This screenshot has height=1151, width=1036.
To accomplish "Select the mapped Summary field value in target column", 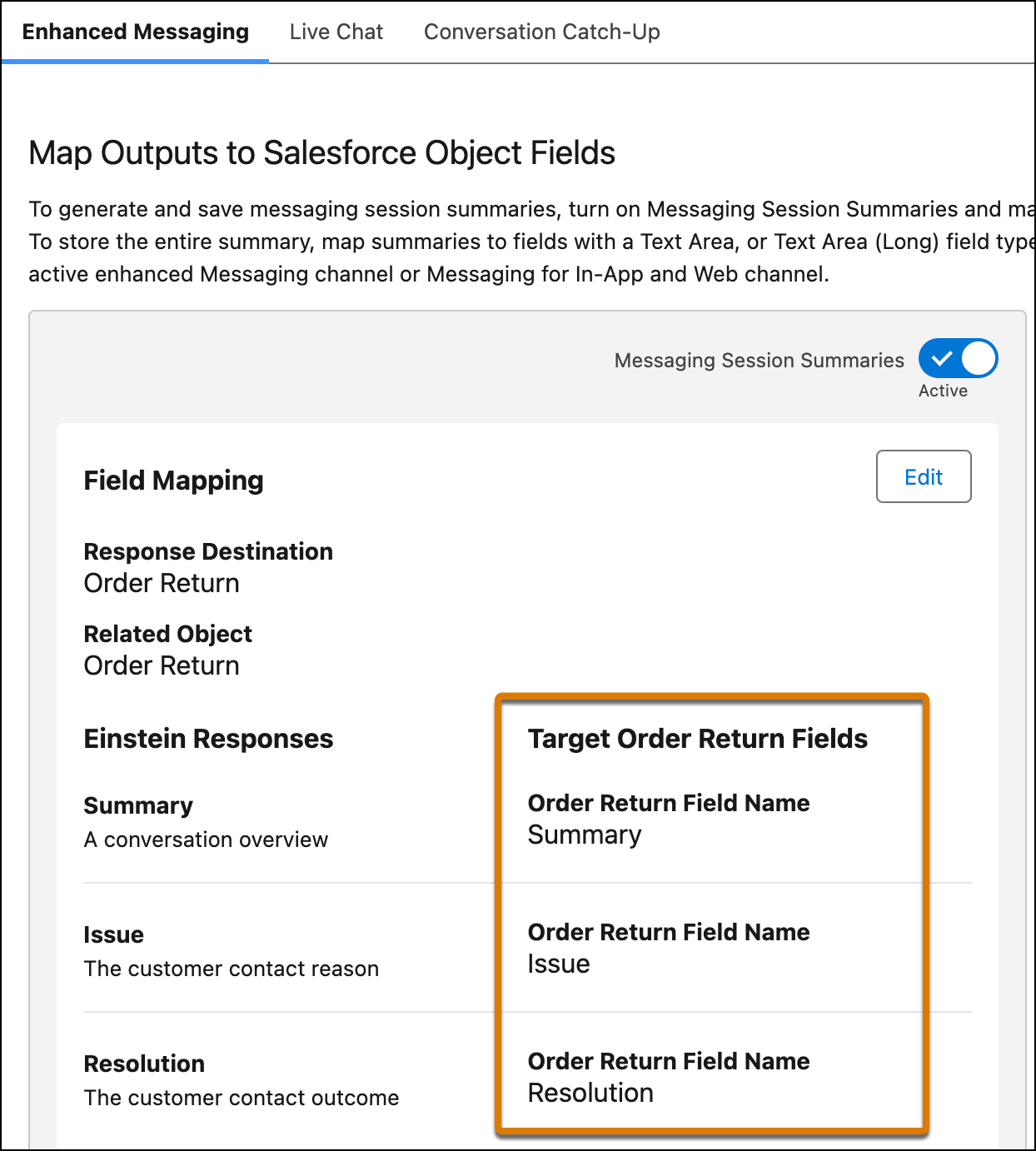I will tap(584, 835).
